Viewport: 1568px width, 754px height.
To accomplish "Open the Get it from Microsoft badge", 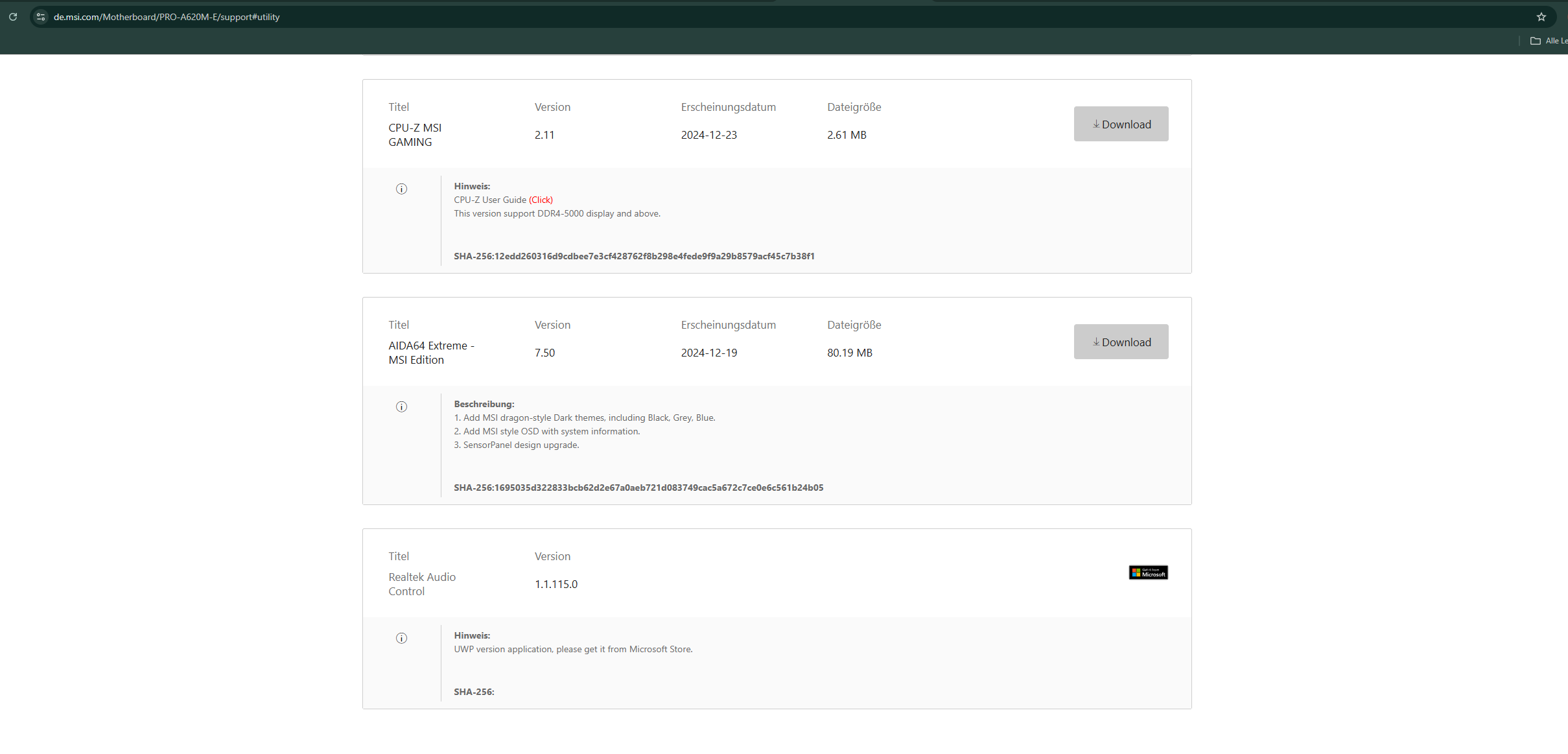I will point(1148,572).
